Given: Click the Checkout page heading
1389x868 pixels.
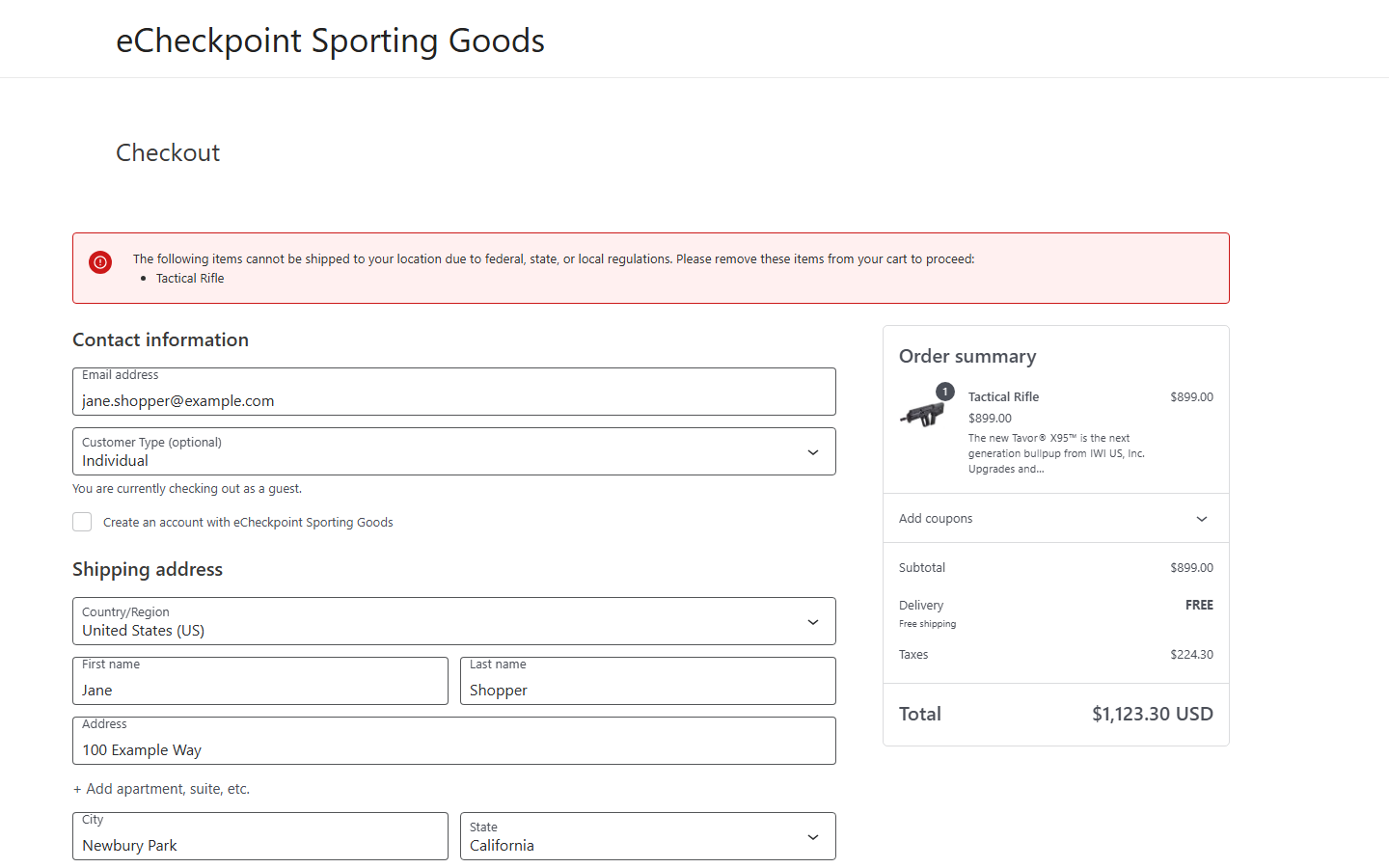Looking at the screenshot, I should (x=168, y=152).
